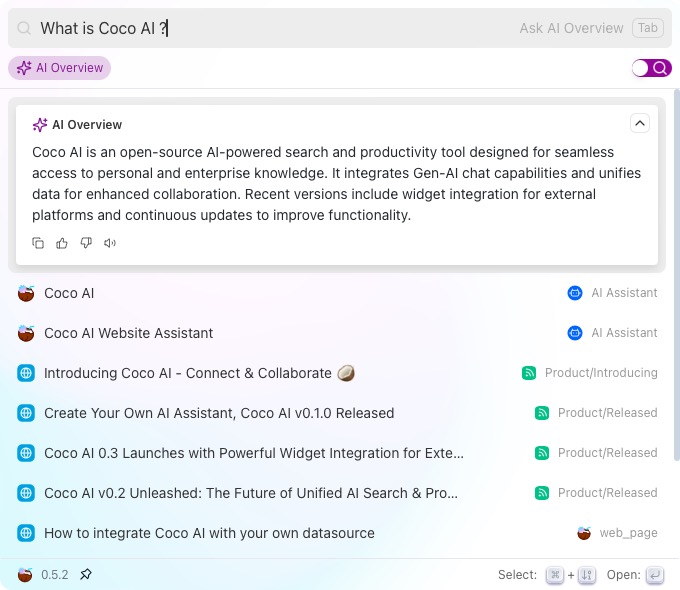The image size is (680, 590).
Task: Copy the AI Overview answer
Action: click(x=38, y=243)
